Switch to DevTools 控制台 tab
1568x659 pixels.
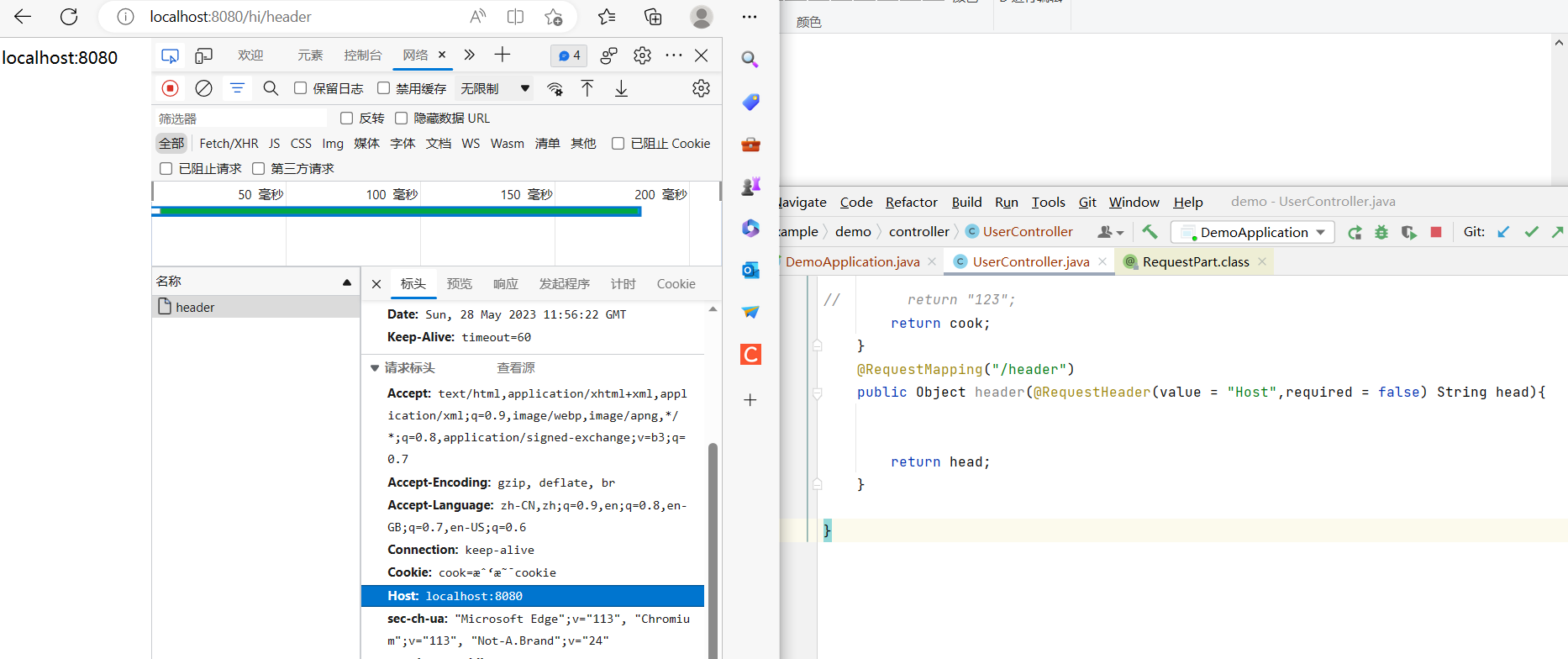[363, 55]
